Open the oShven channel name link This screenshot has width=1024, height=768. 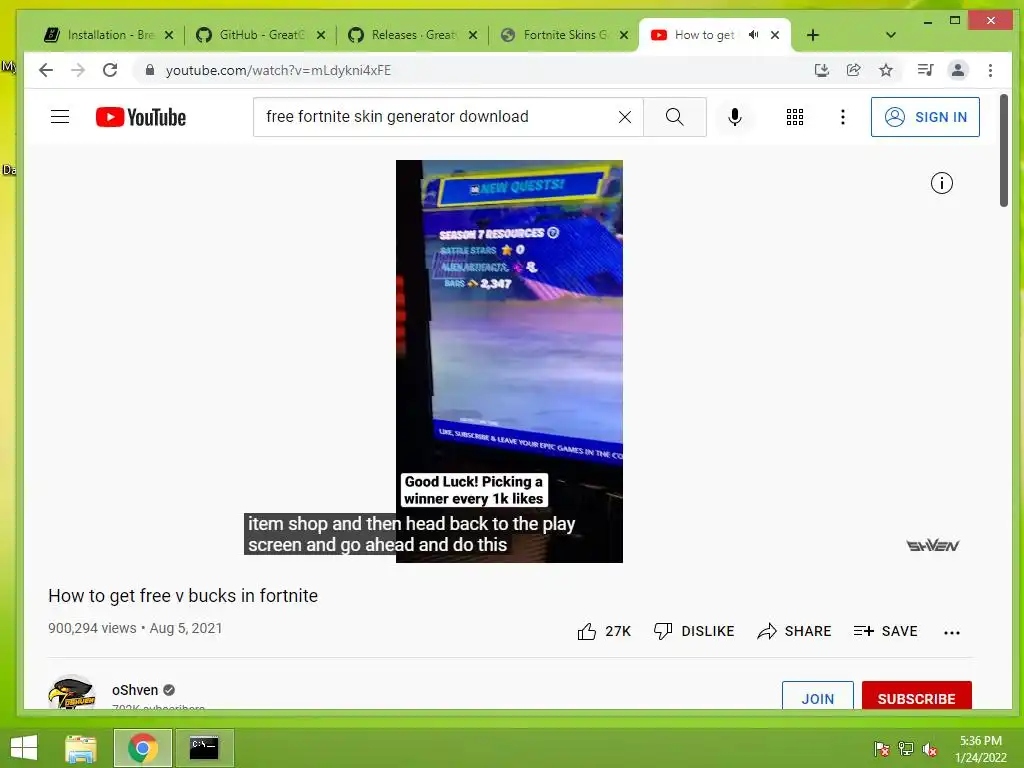[135, 690]
